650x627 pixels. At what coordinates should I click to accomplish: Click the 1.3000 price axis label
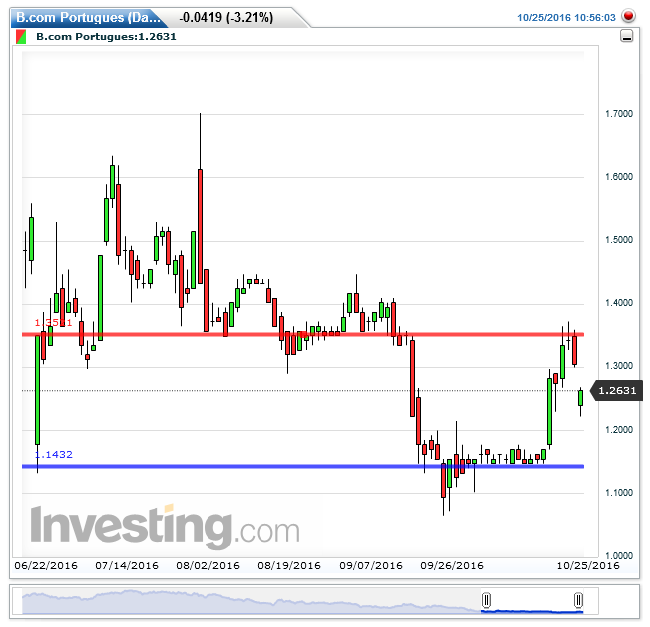(619, 366)
